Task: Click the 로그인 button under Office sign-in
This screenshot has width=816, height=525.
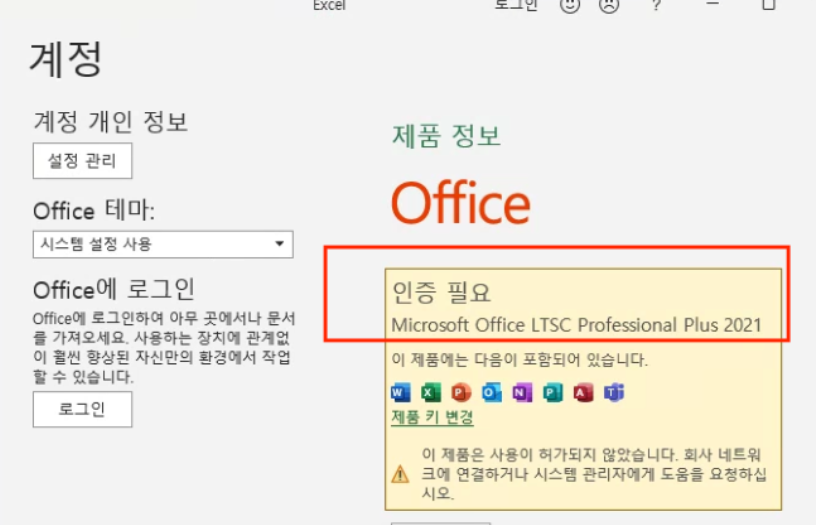Action: 82,409
